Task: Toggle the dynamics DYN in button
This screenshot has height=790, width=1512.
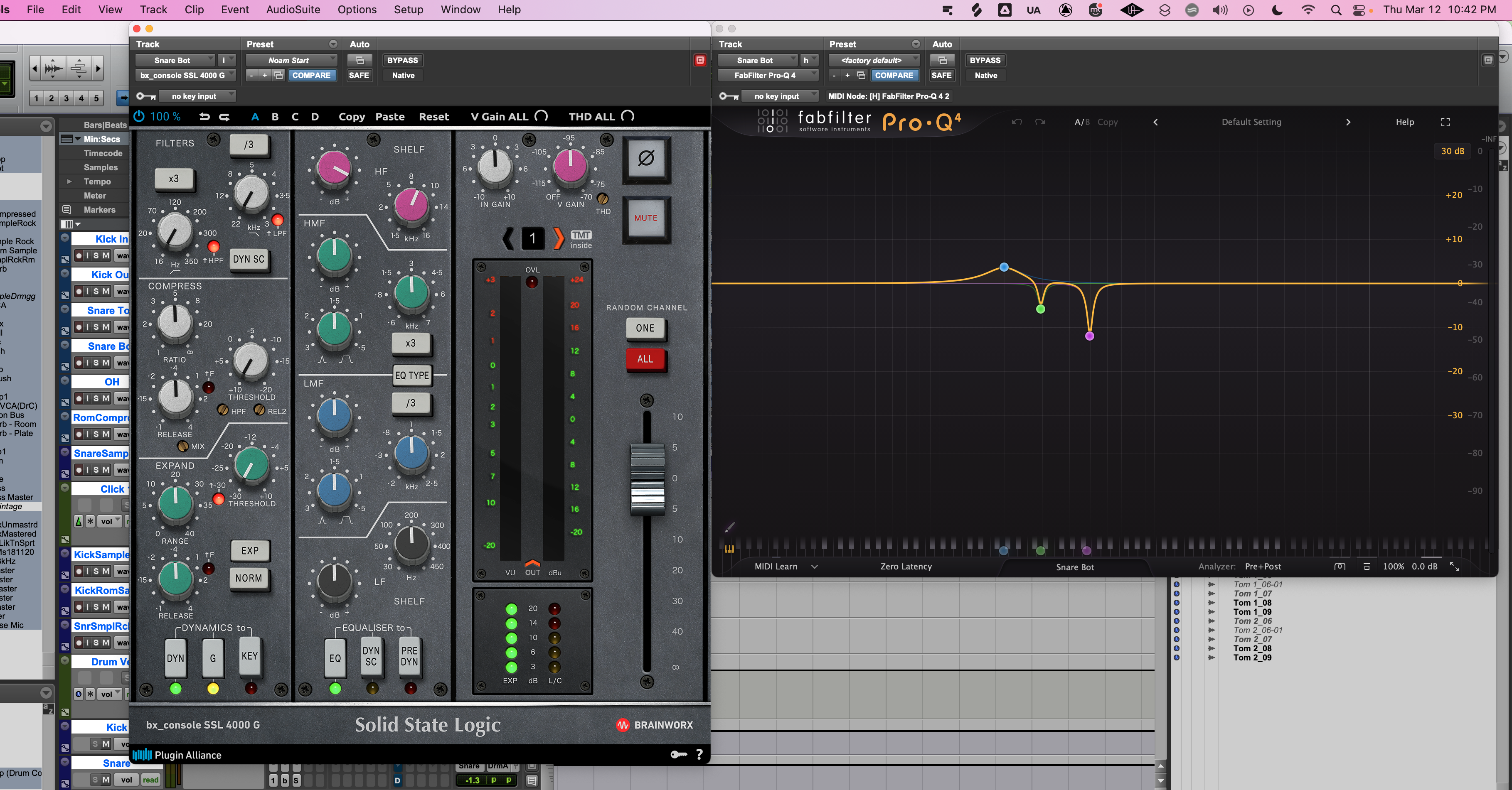Action: pyautogui.click(x=175, y=659)
